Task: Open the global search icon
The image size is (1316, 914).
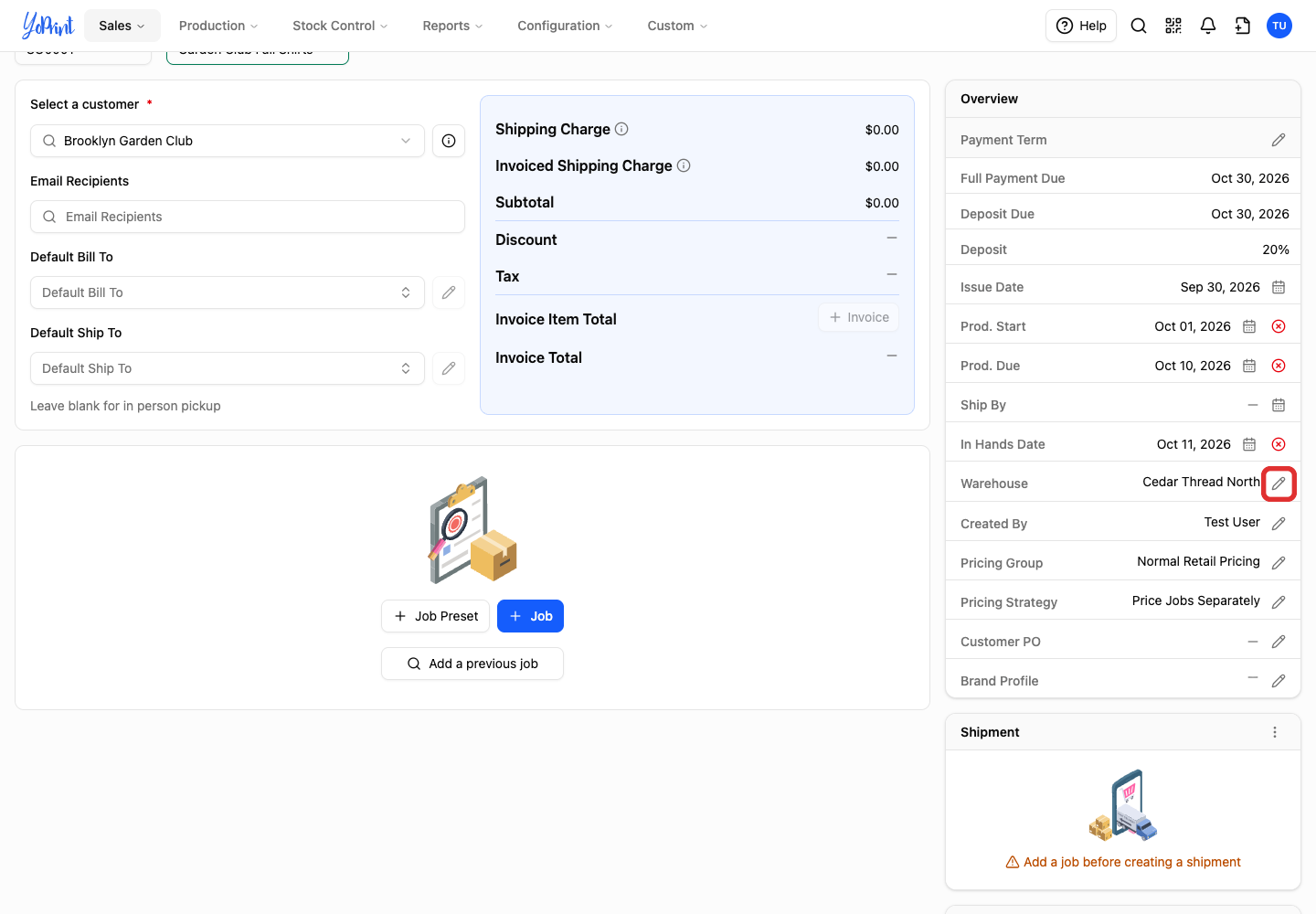Action: pyautogui.click(x=1139, y=26)
